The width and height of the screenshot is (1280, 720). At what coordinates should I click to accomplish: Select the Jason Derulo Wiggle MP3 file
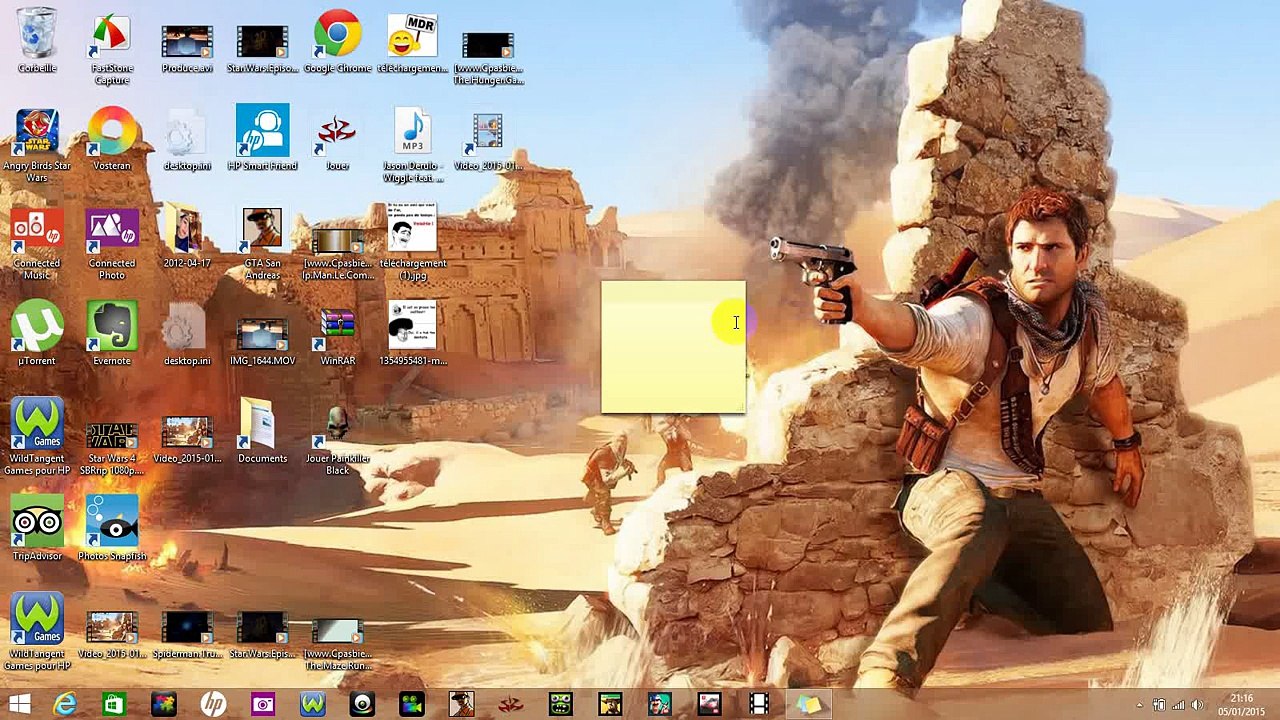412,145
